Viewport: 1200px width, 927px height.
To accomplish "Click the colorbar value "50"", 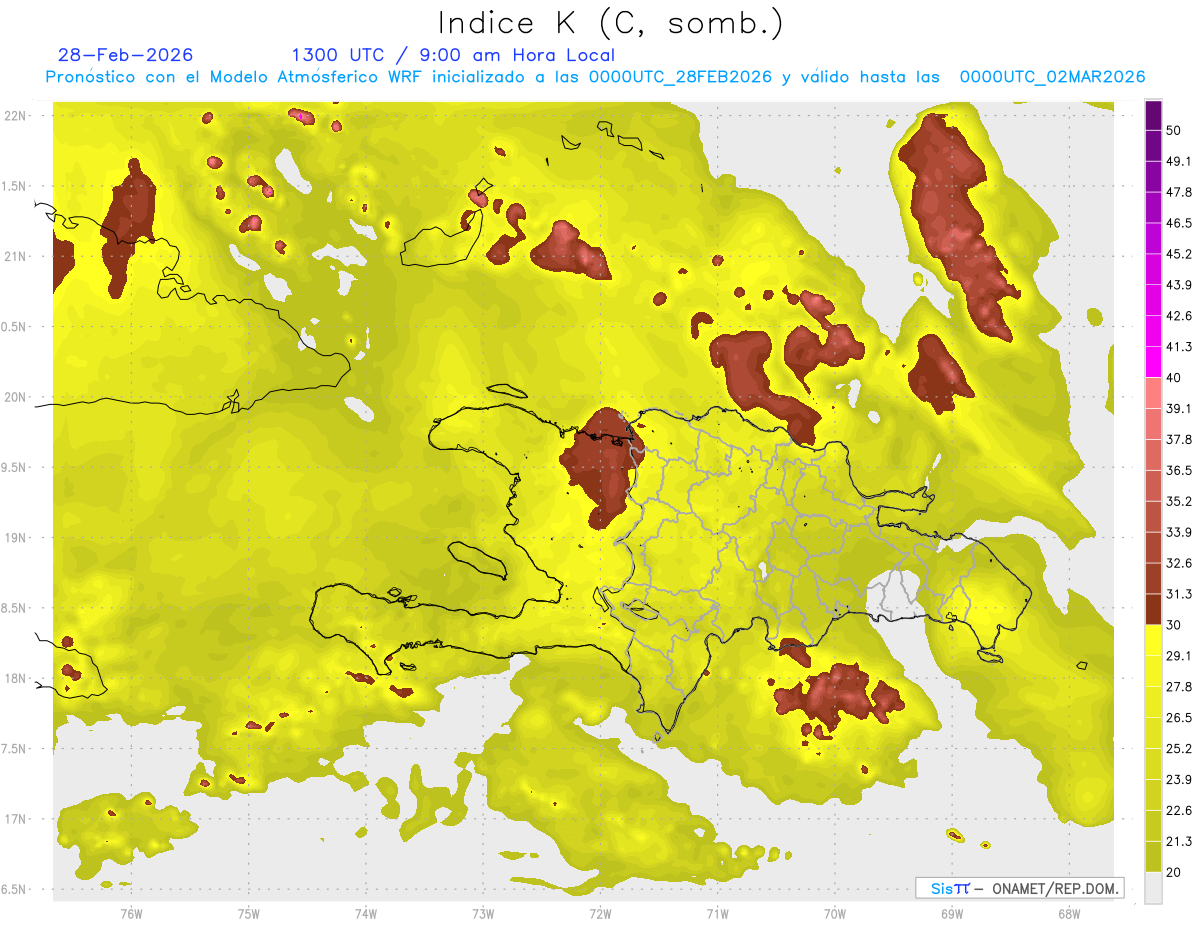I will 1174,130.
